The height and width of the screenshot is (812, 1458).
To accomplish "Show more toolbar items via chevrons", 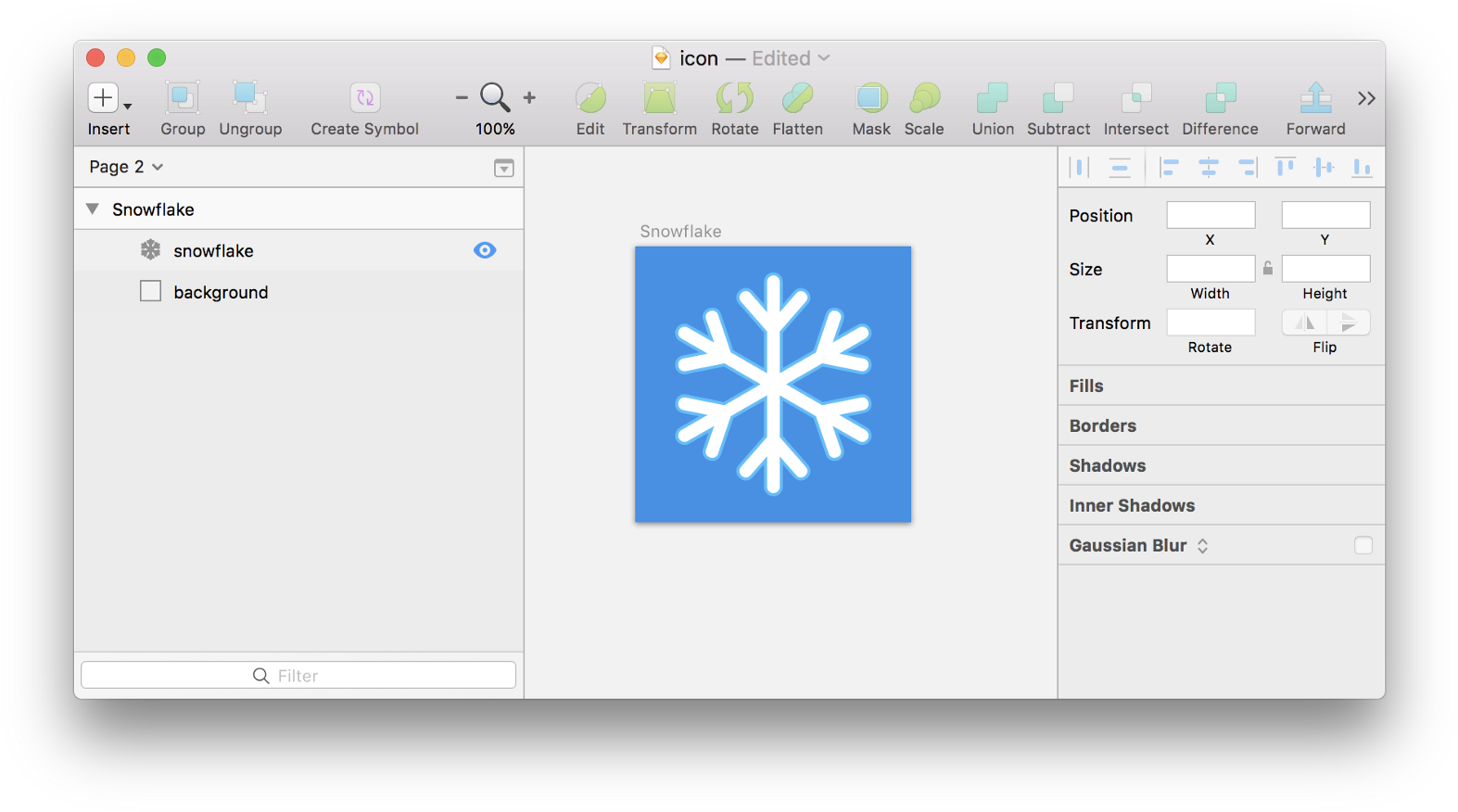I will click(1366, 98).
